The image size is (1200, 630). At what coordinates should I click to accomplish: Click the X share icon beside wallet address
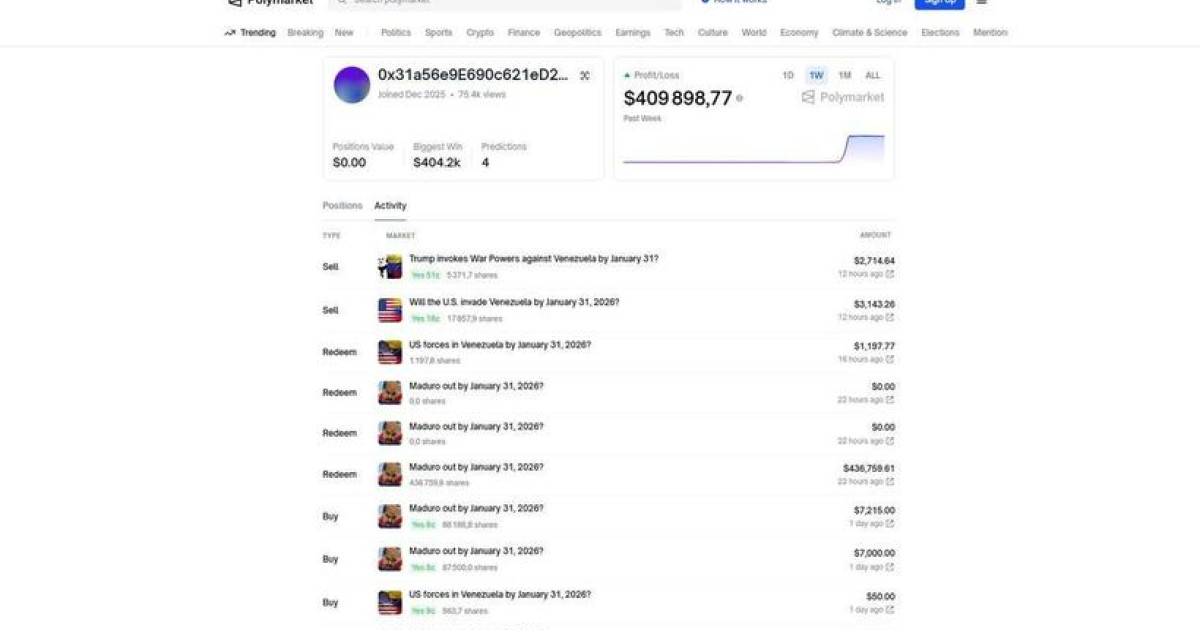tap(585, 76)
